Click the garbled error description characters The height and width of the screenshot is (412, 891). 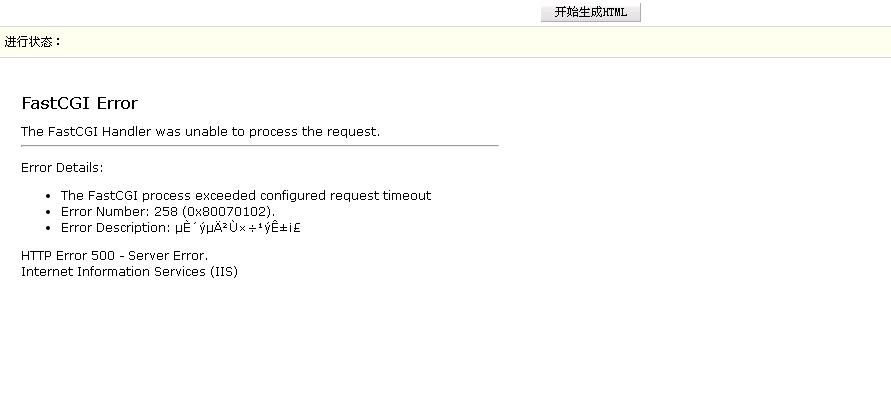click(x=238, y=228)
